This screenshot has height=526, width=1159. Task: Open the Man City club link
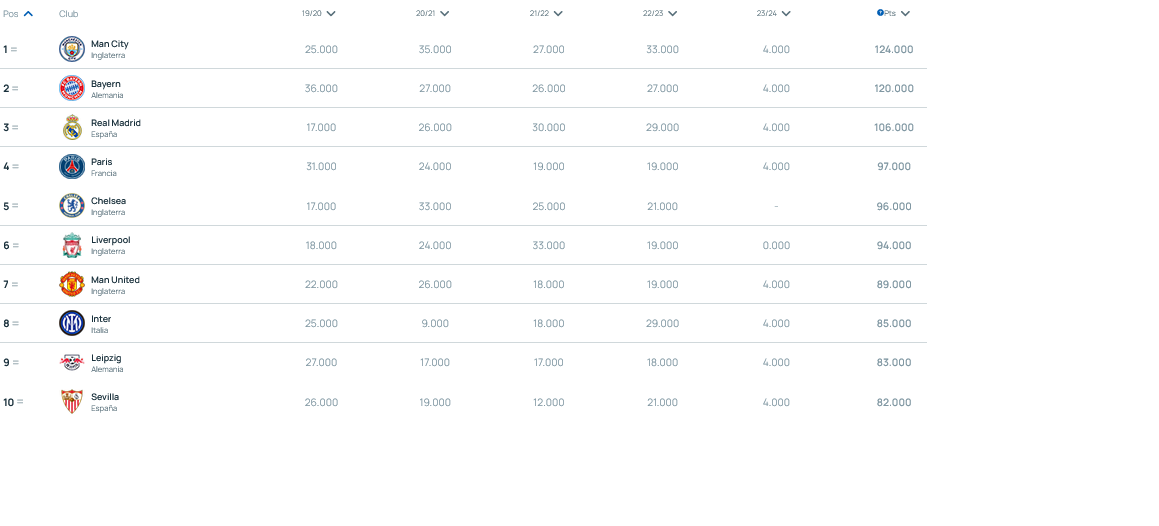pos(109,44)
